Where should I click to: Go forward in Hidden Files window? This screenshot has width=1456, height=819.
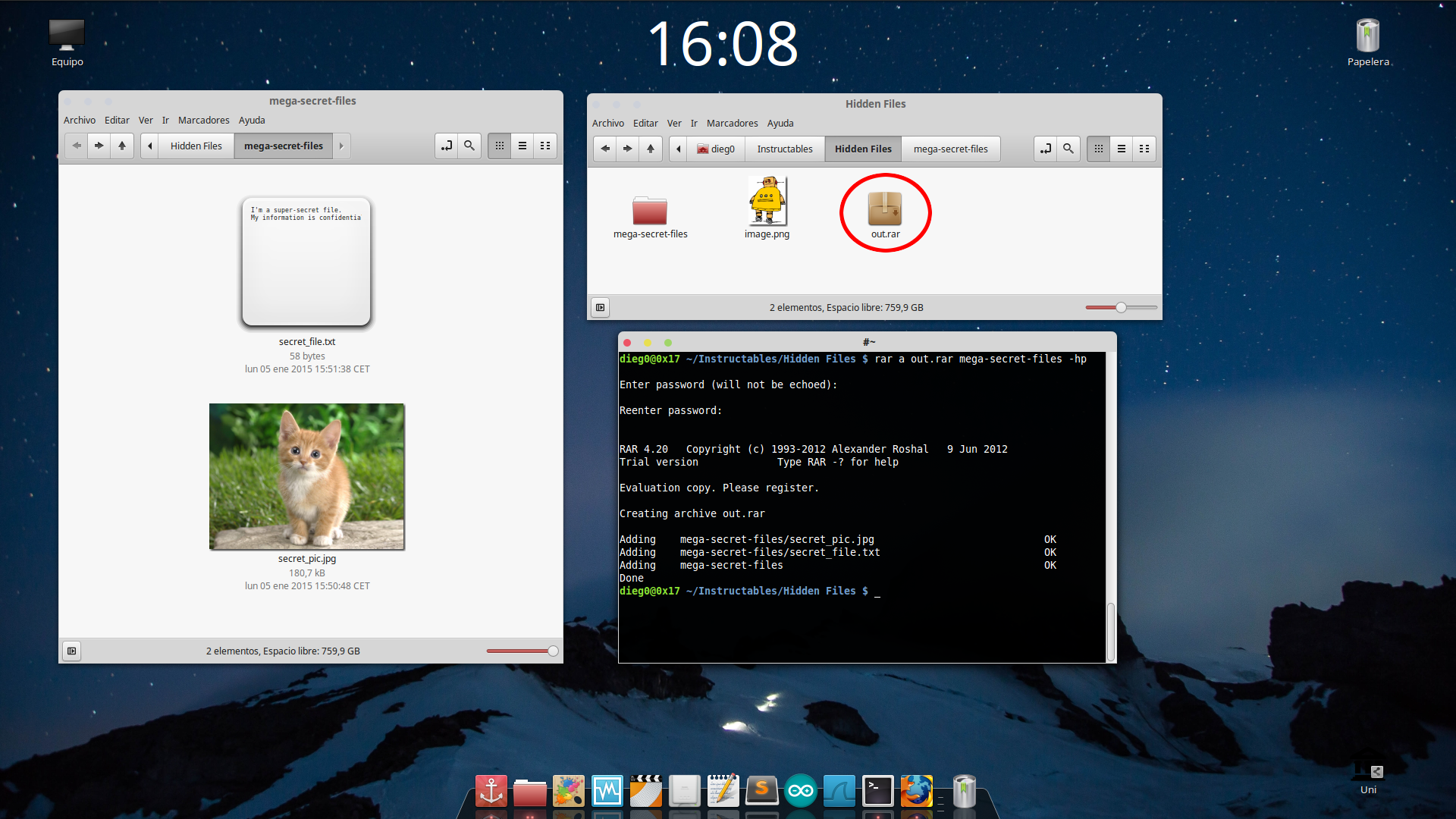coord(628,149)
